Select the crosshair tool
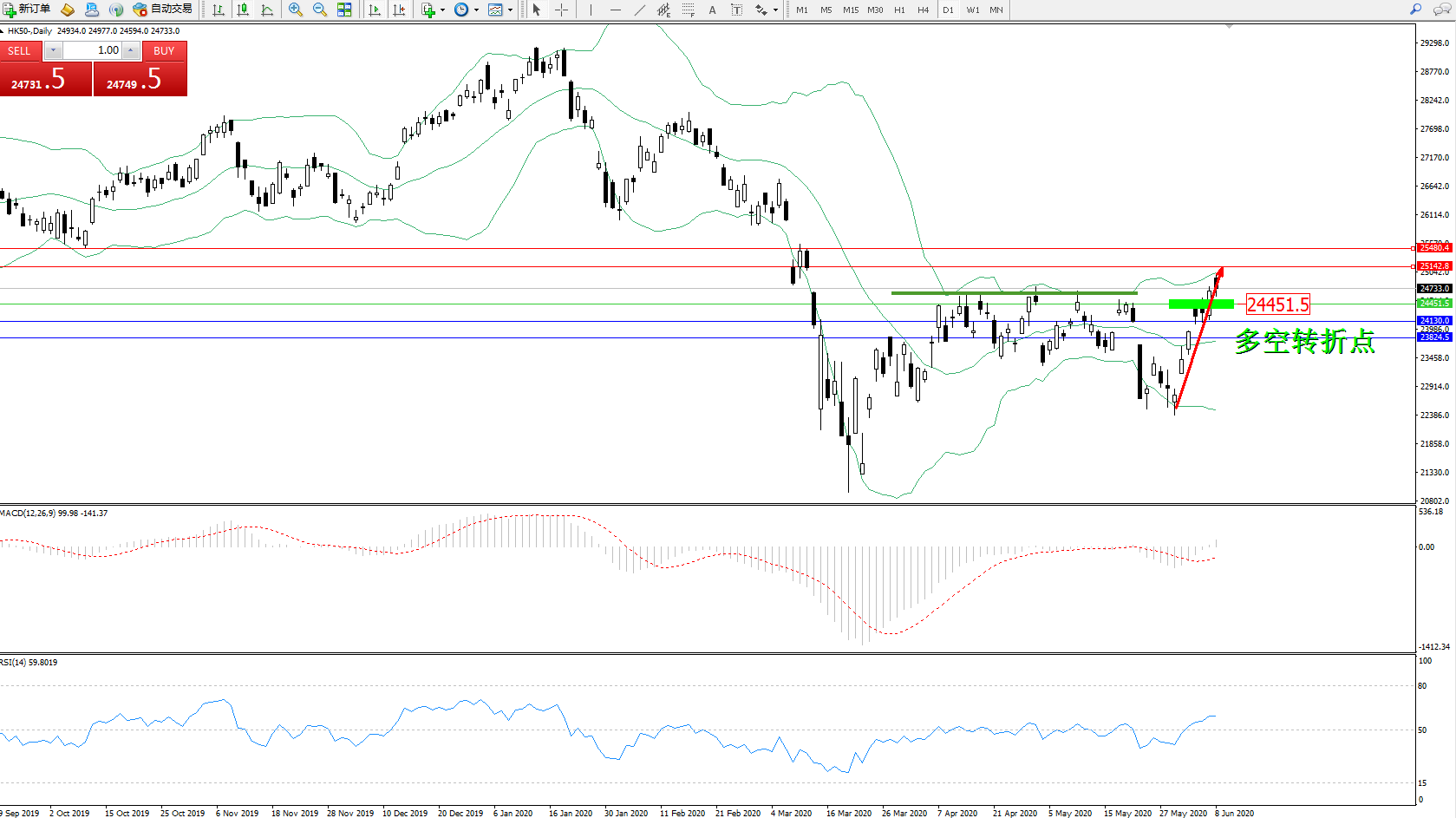This screenshot has width=1456, height=818. (x=561, y=10)
